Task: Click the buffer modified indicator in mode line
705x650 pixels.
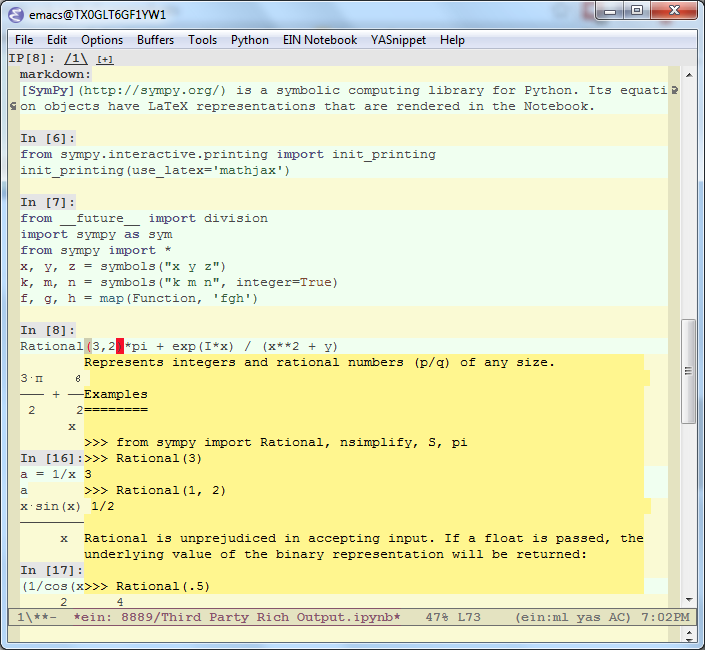Action: point(40,618)
